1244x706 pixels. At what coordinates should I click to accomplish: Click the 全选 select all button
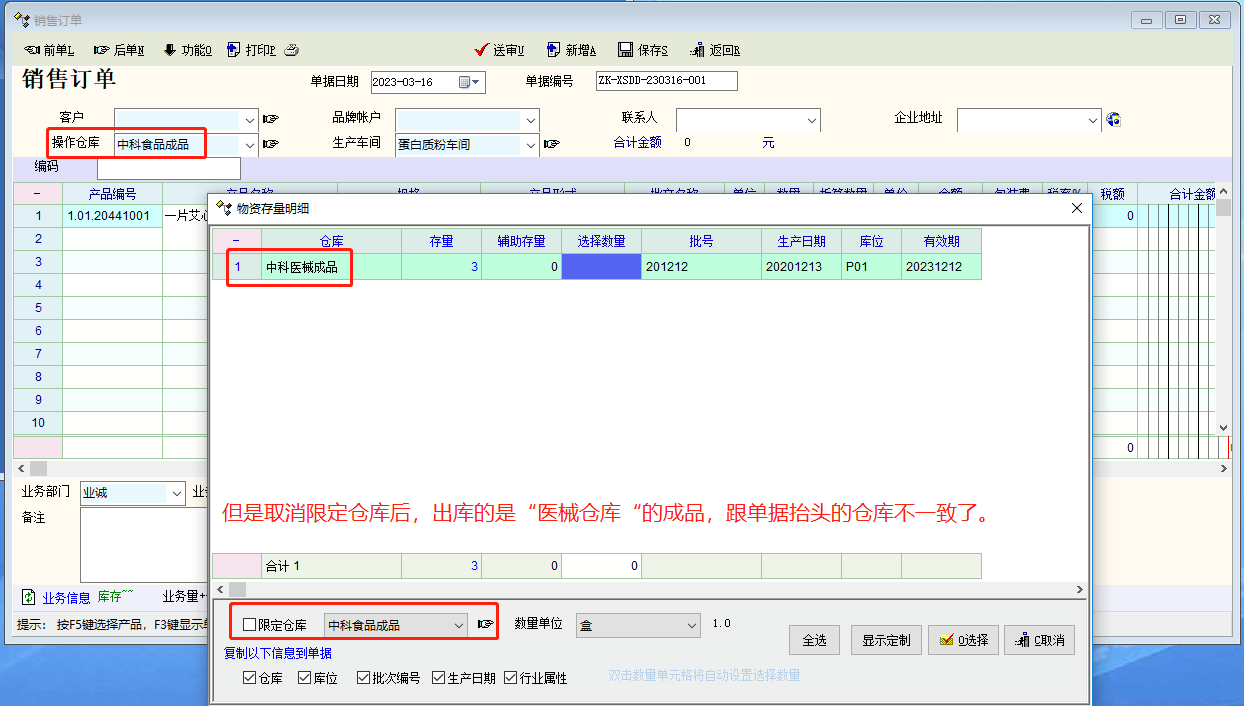point(814,640)
